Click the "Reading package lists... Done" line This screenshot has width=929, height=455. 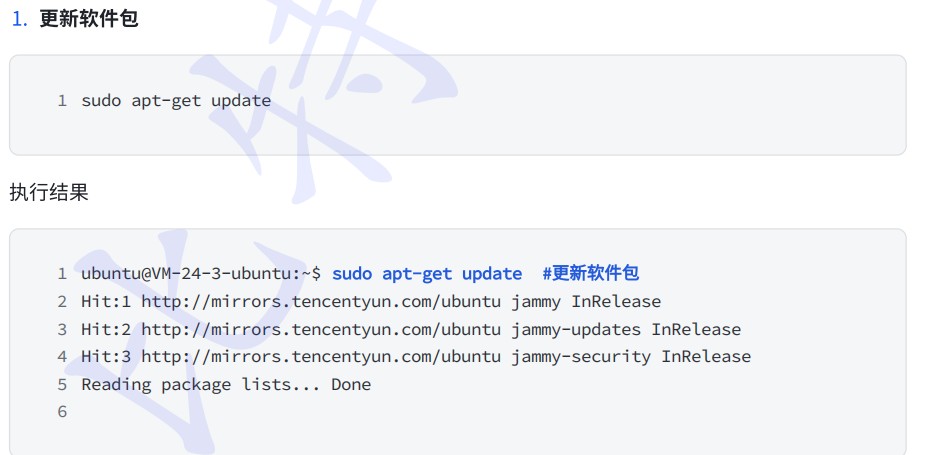point(226,384)
